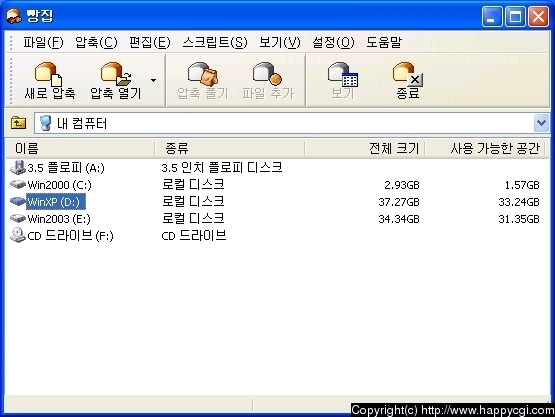Open the 스크립트(S) menu
The width and height of the screenshot is (555, 417).
tap(214, 42)
